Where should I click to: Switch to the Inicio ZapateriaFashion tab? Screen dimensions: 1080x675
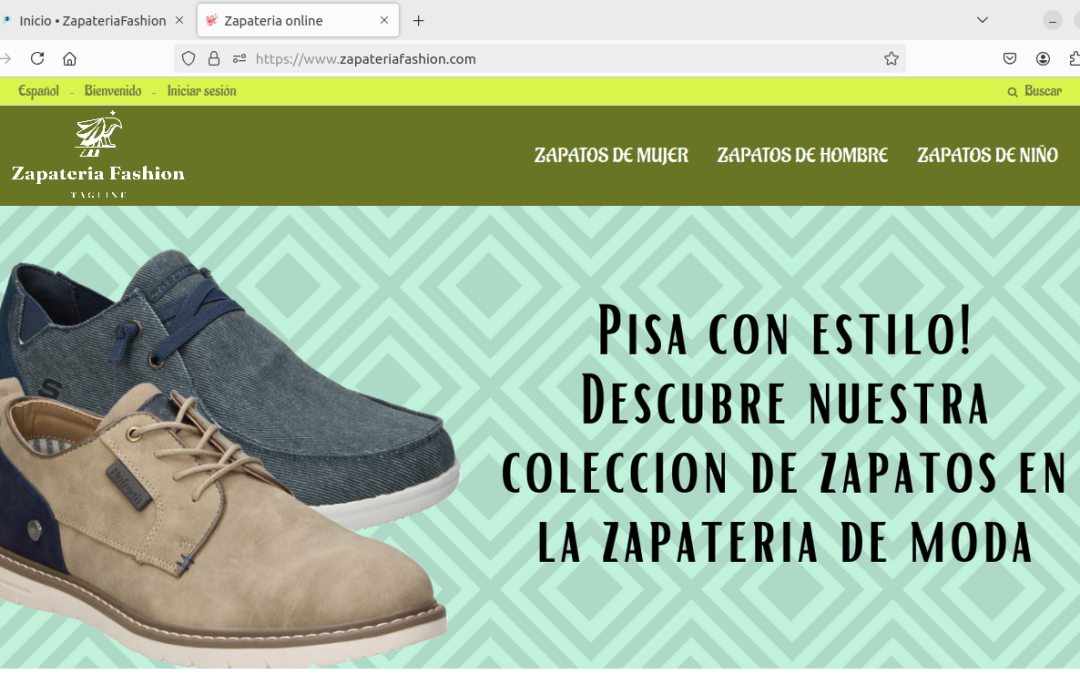(x=95, y=19)
